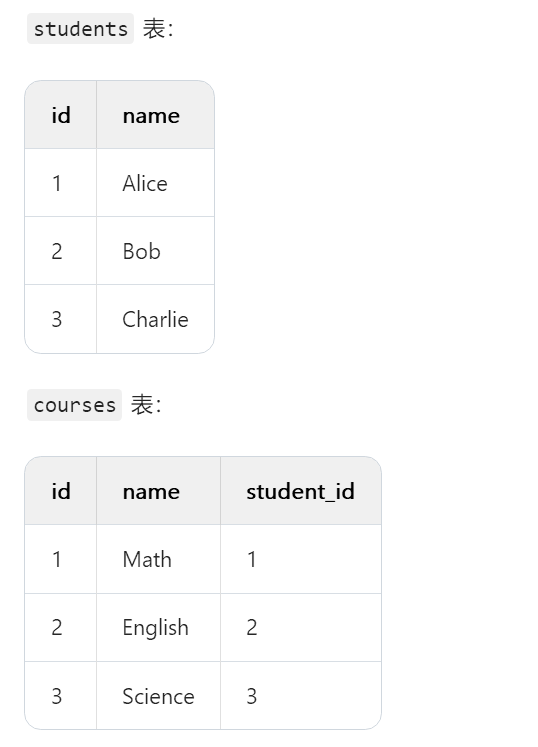Select id value 3 in Charlie row

[x=61, y=319]
